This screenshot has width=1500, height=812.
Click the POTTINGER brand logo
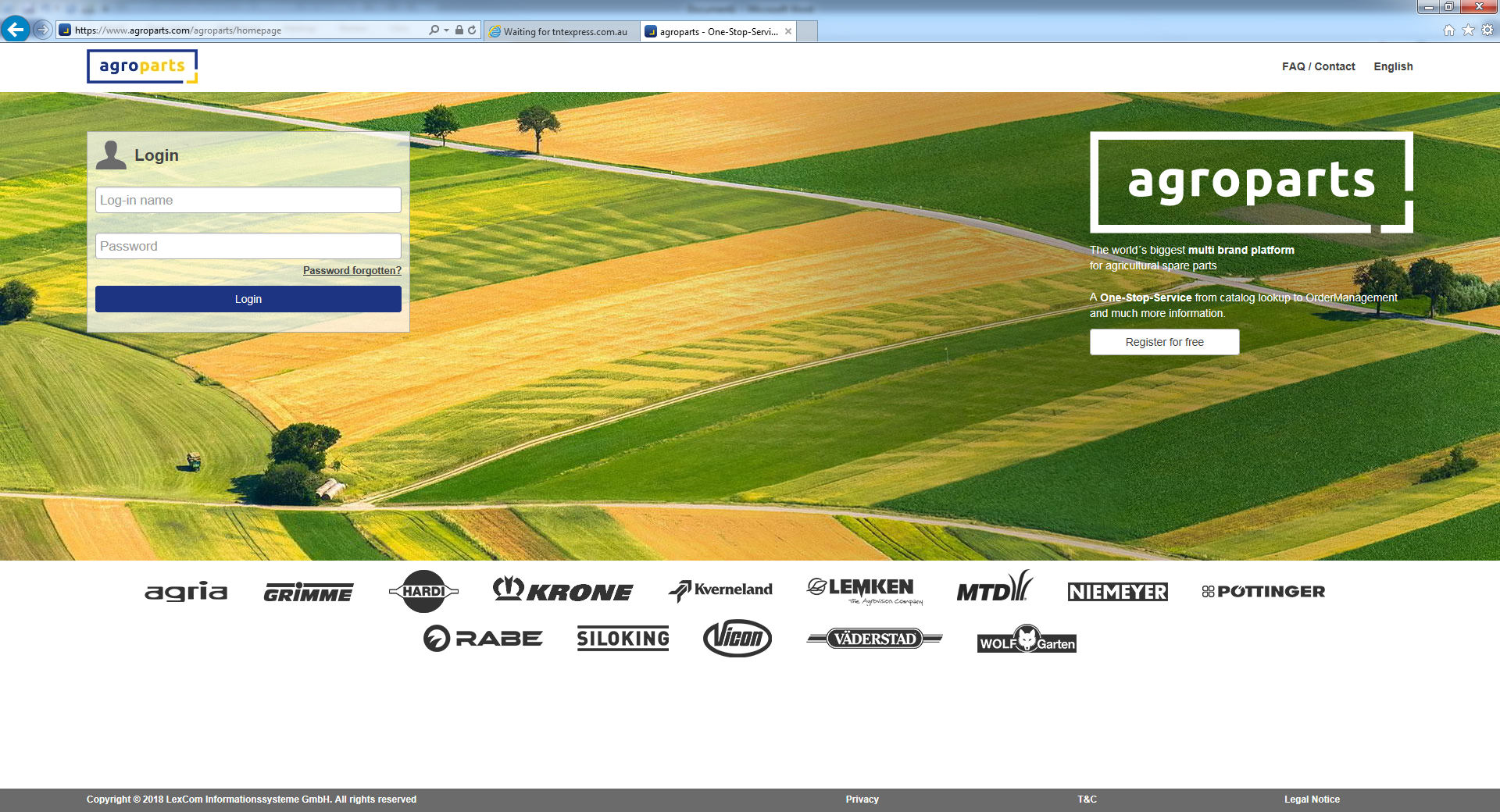pos(1263,592)
